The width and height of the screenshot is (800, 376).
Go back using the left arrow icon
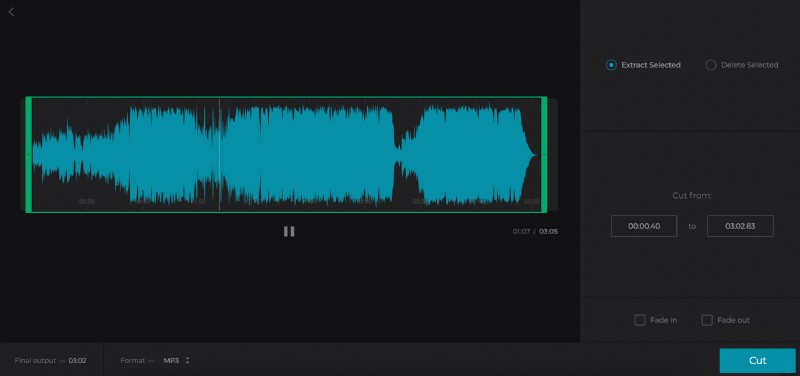point(11,12)
